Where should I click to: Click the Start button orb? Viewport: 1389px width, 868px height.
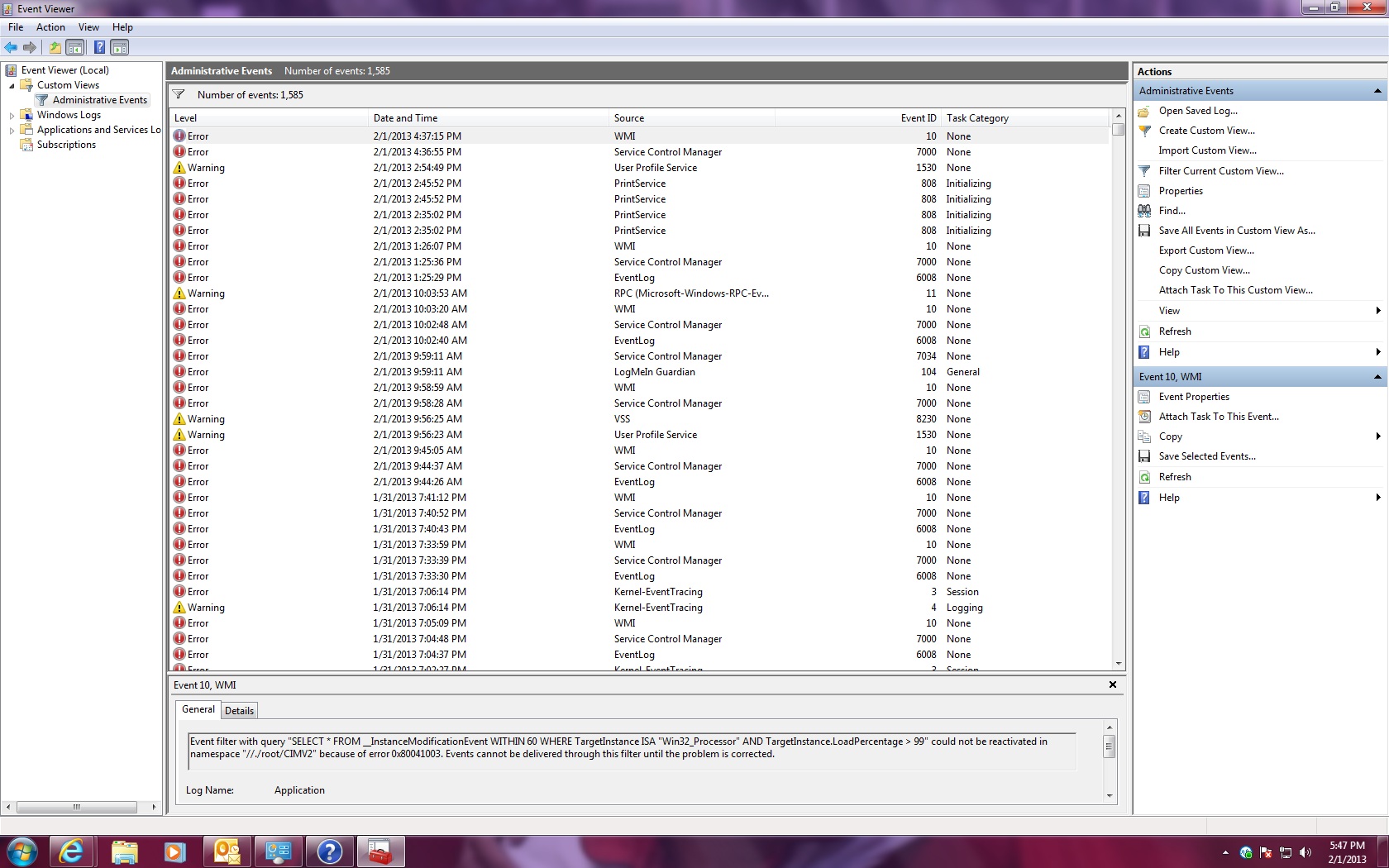[x=22, y=851]
